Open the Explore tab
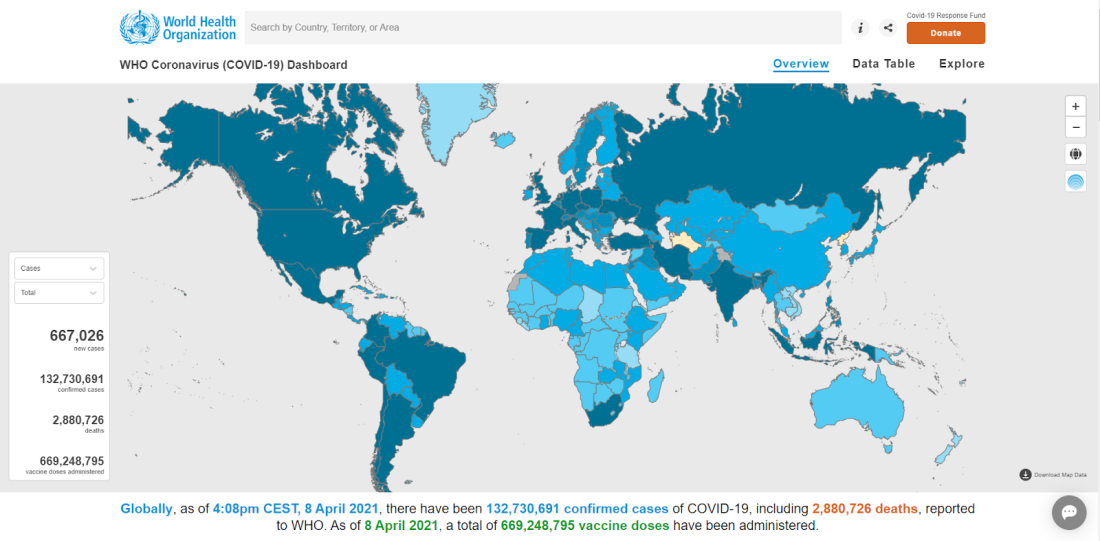This screenshot has width=1100, height=541. click(962, 64)
